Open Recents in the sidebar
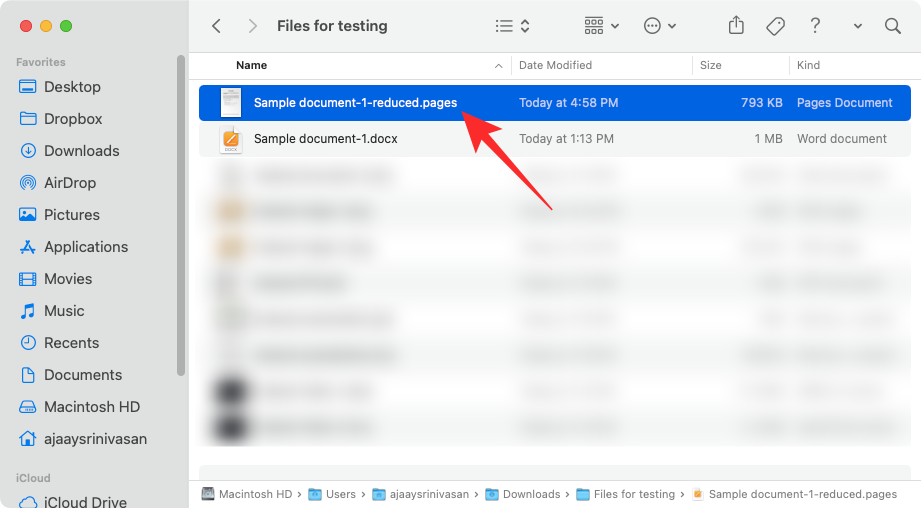 (59, 343)
